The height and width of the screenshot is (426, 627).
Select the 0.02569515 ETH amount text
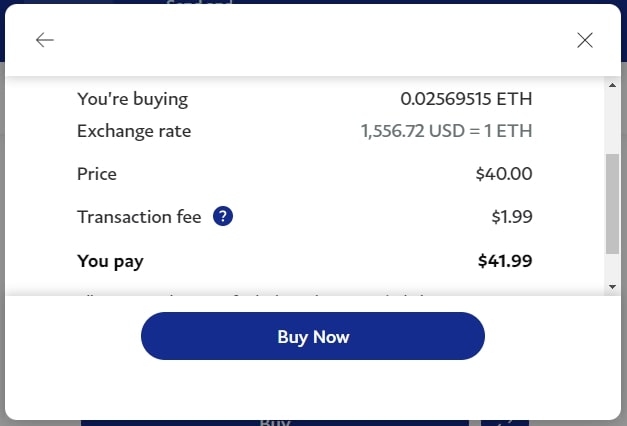point(466,99)
